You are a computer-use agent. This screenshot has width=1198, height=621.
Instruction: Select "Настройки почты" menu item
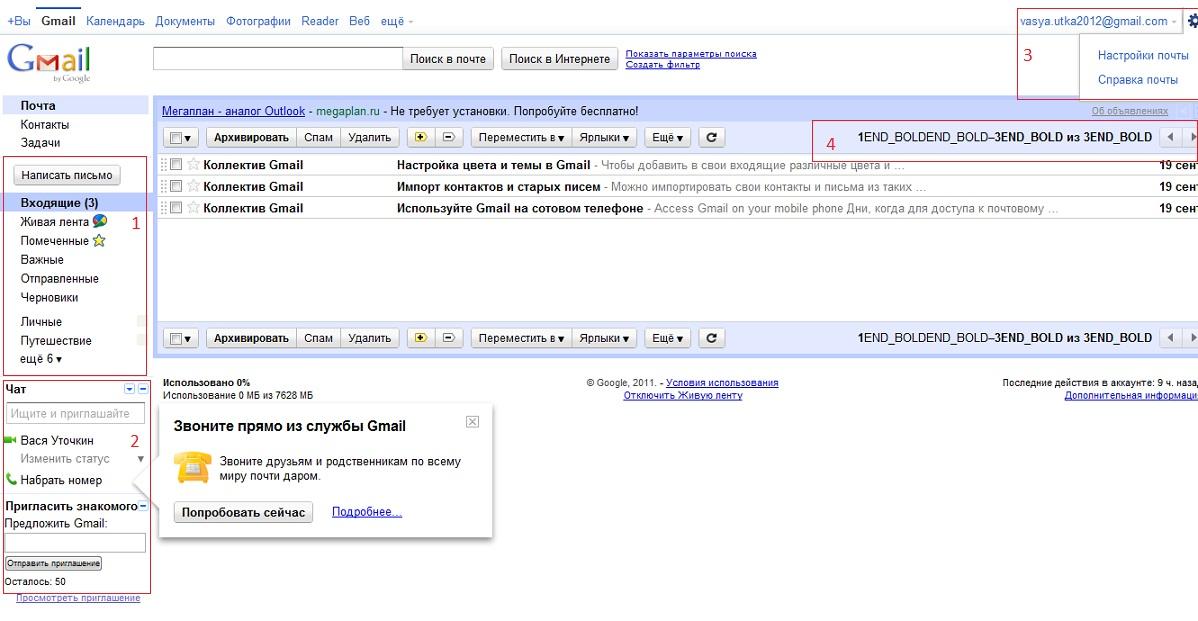click(x=1143, y=55)
